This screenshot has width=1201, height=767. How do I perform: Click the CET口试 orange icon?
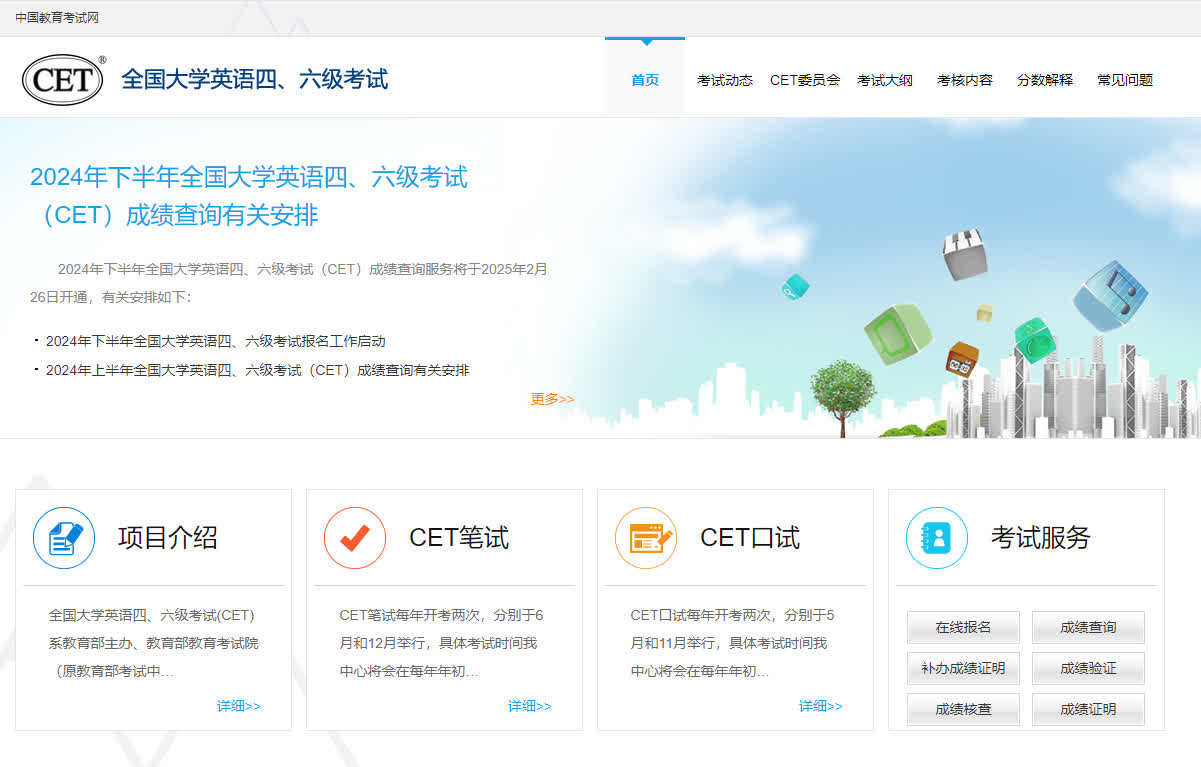[x=646, y=538]
